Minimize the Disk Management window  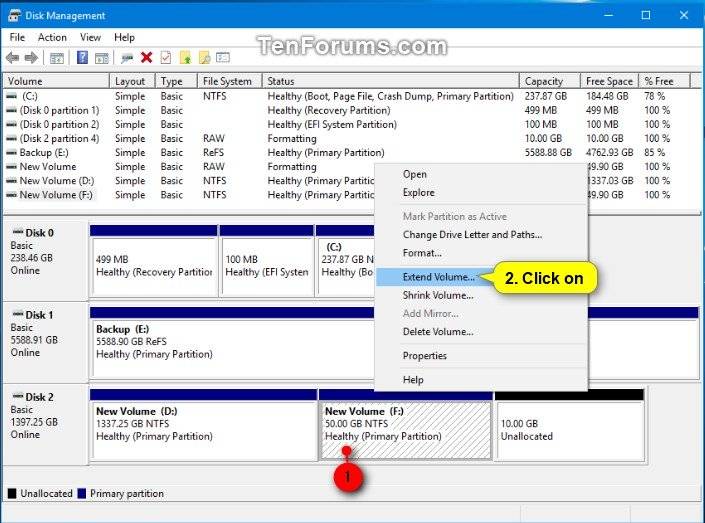pyautogui.click(x=608, y=15)
